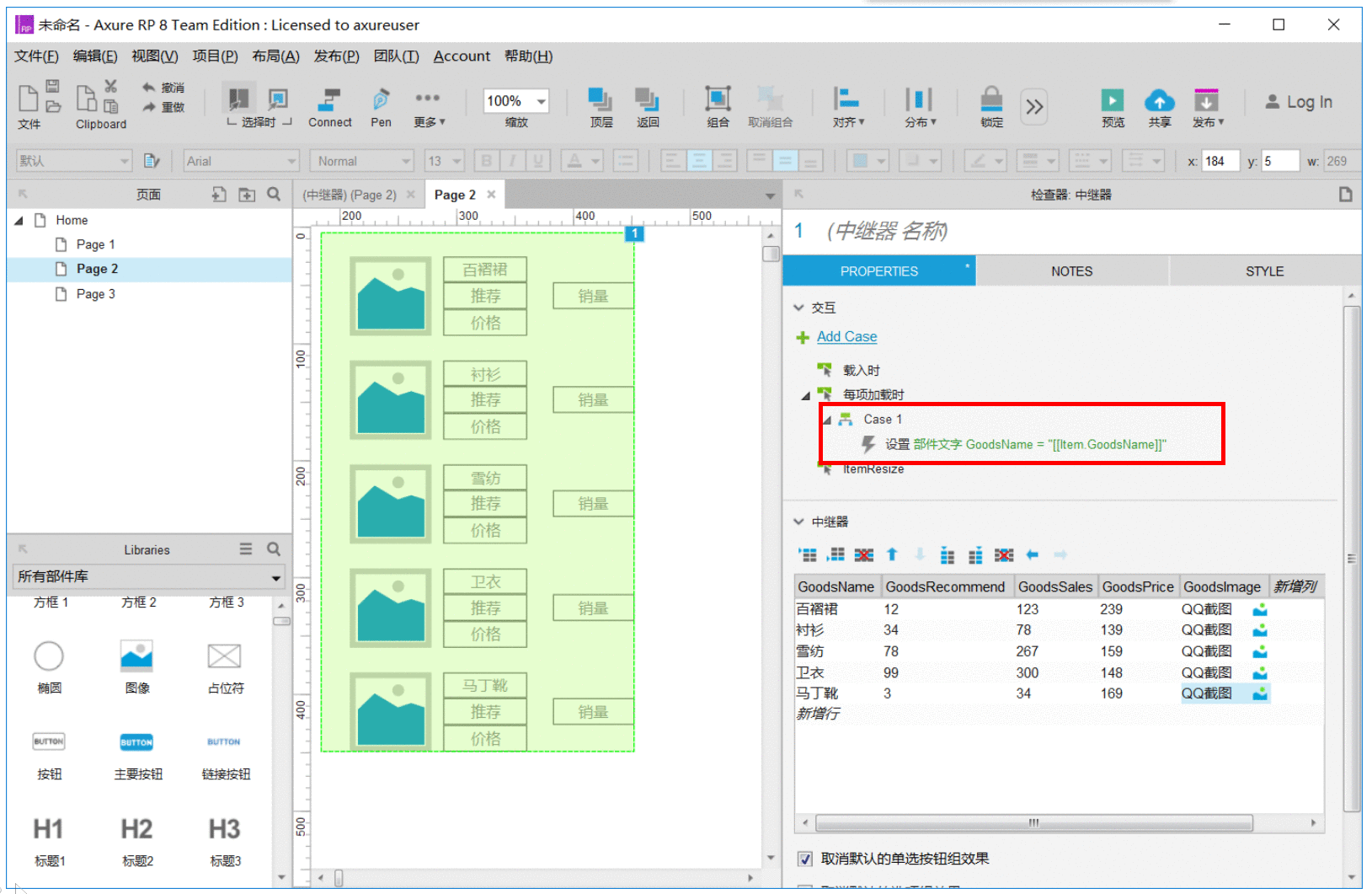Click the 返回 send-to-back icon
Image resolution: width=1372 pixels, height=894 pixels.
[x=647, y=99]
